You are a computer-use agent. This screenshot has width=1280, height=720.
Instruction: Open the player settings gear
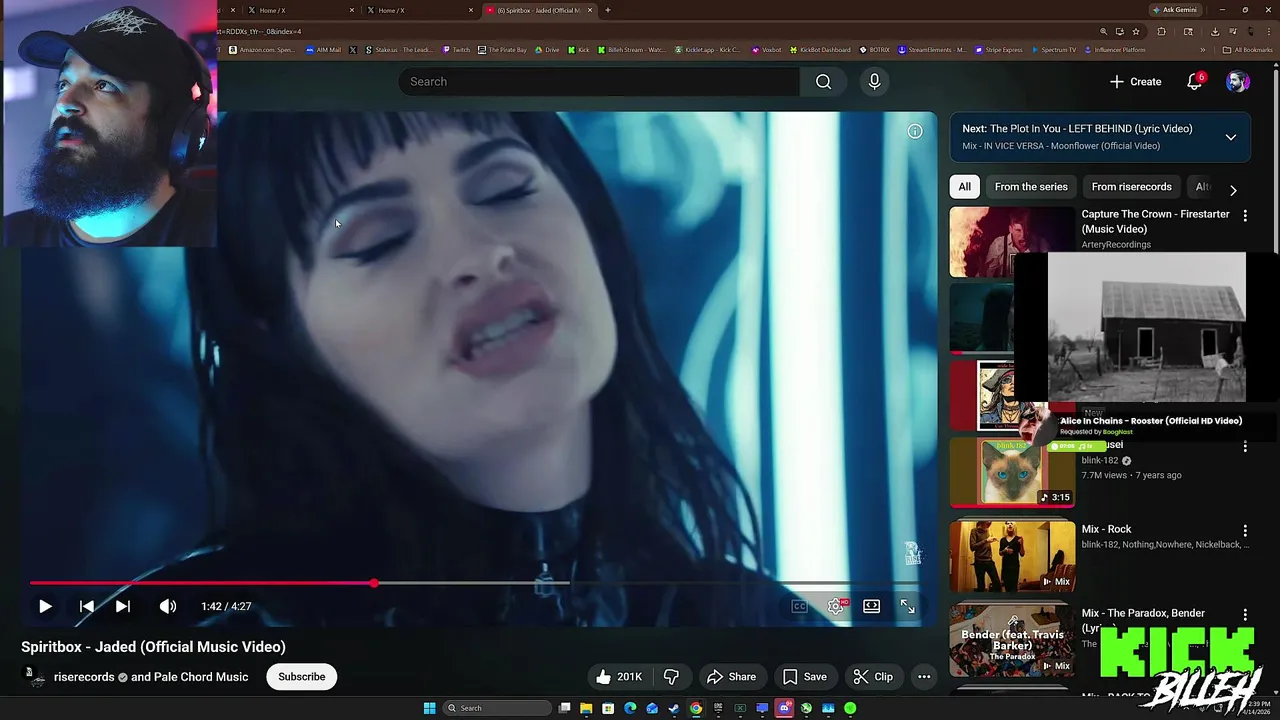point(835,606)
